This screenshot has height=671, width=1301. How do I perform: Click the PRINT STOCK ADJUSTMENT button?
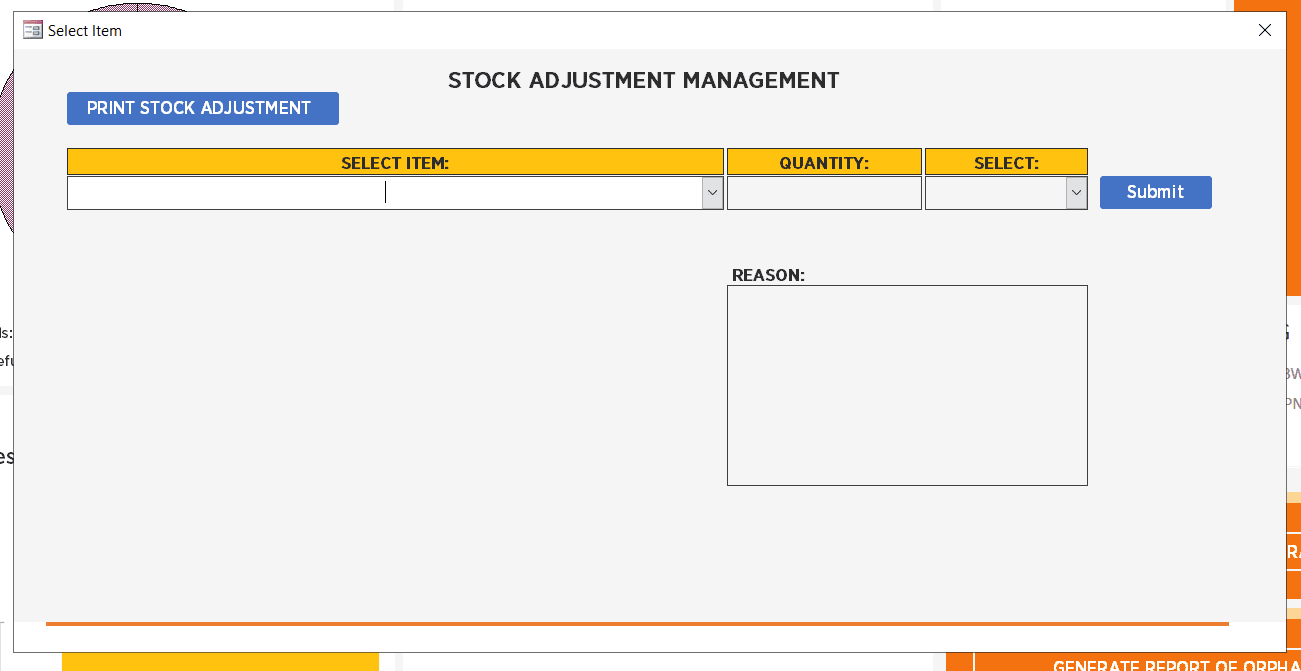[203, 108]
